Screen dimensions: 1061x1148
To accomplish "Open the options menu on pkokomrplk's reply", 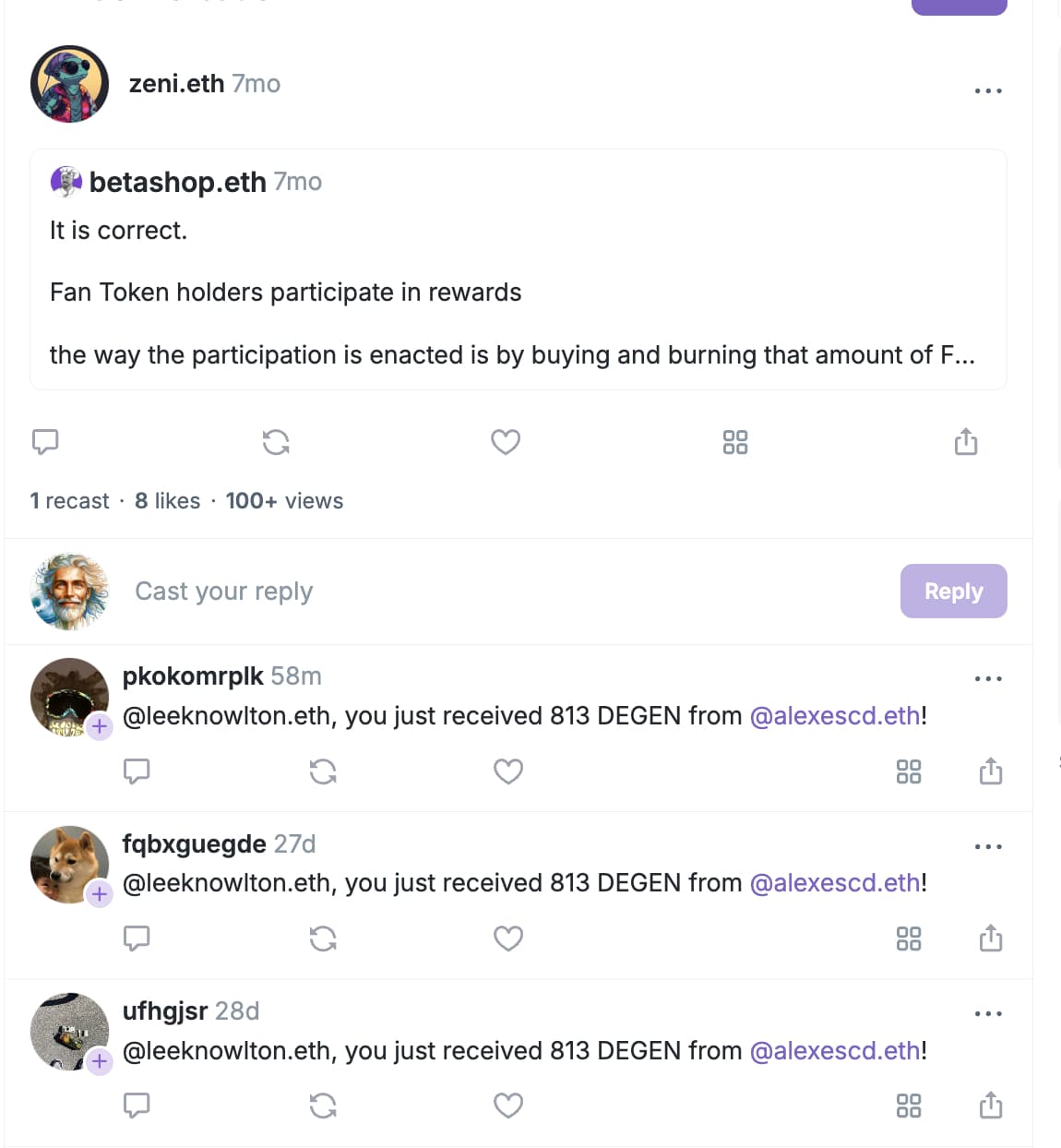I will pyautogui.click(x=988, y=678).
